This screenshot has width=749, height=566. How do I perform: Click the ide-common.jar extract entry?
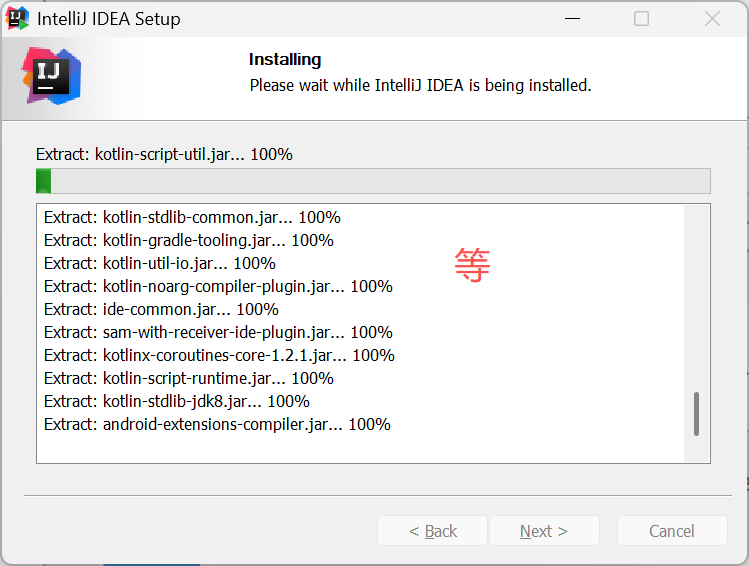(161, 309)
